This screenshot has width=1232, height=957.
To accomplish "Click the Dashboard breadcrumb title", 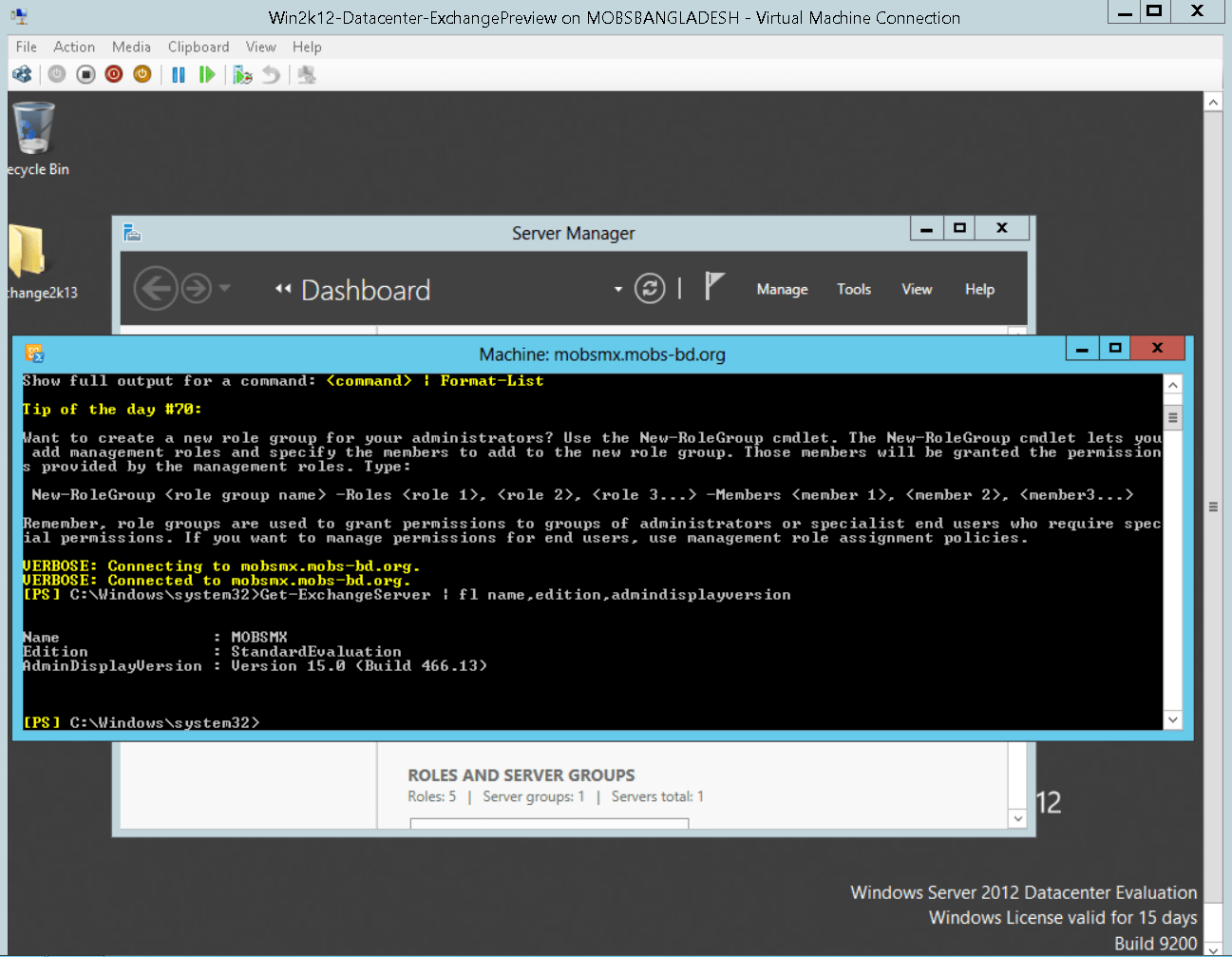I will 366,290.
